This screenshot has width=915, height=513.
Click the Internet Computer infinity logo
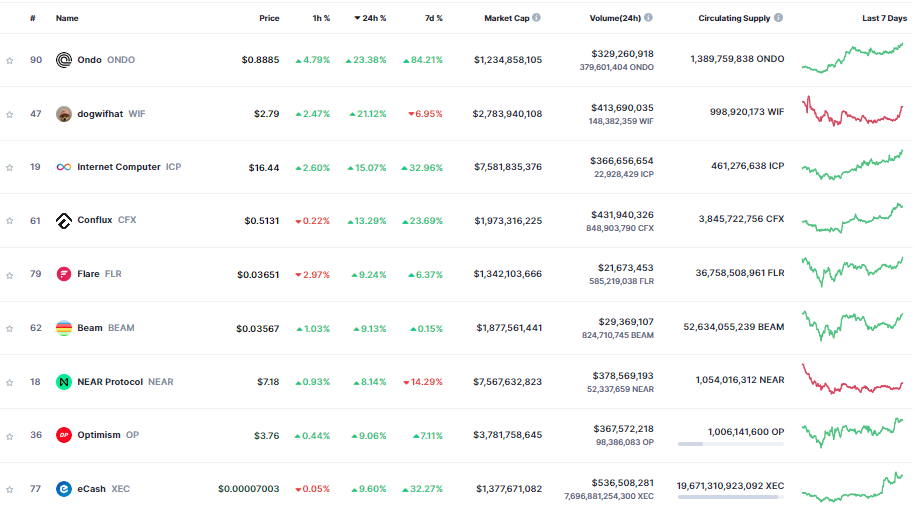[64, 167]
